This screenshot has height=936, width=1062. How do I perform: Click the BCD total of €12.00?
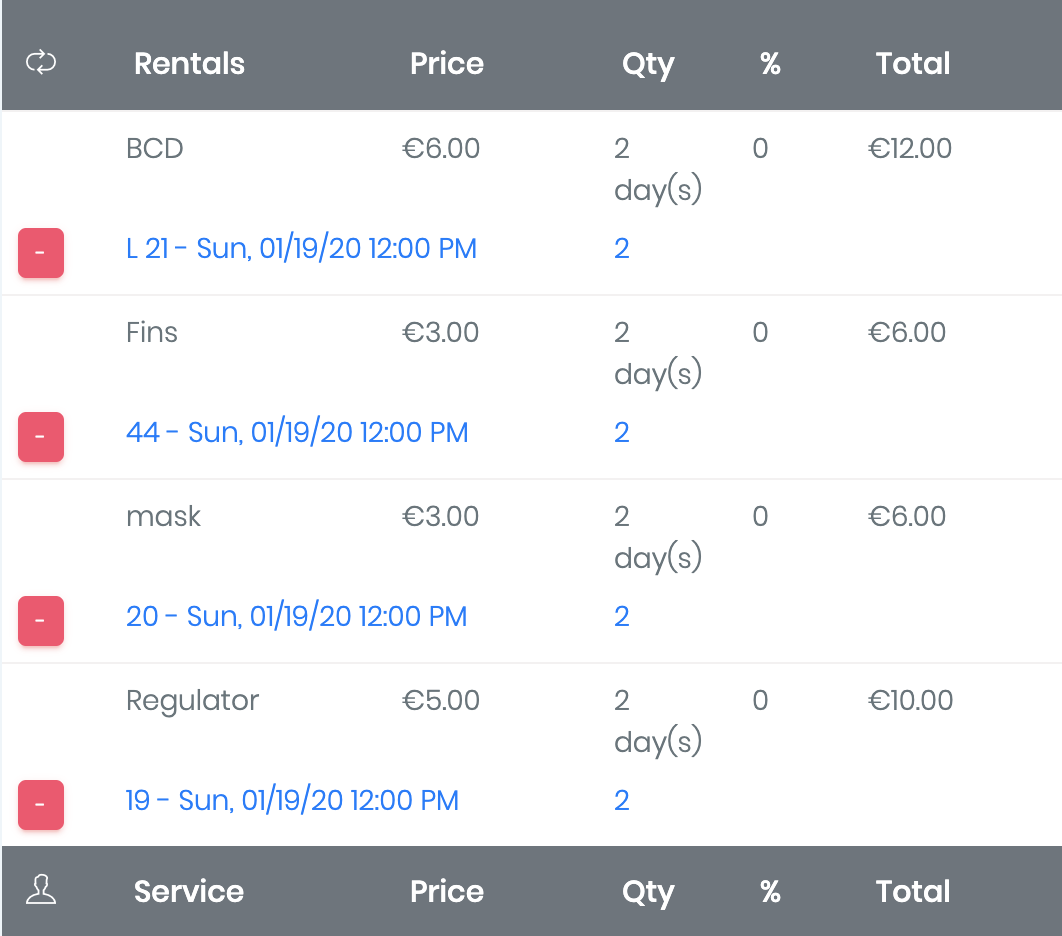click(910, 149)
